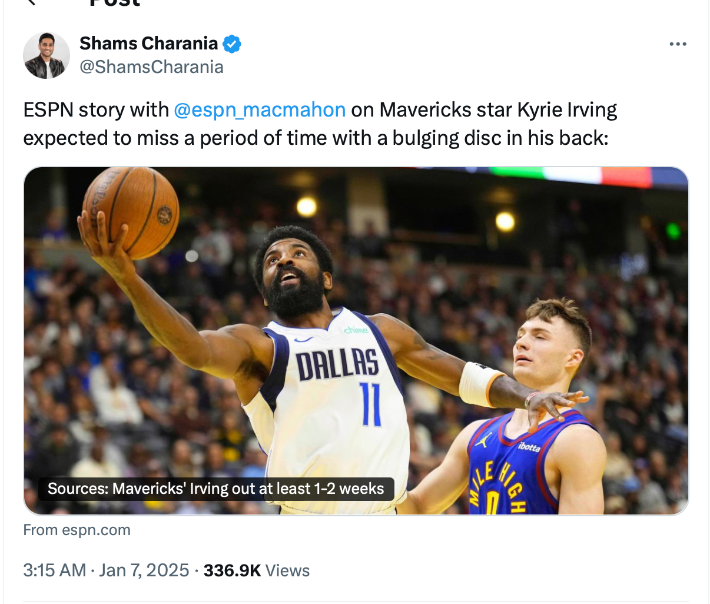Click the Views label beside the count
710x604 pixels.
[x=288, y=571]
